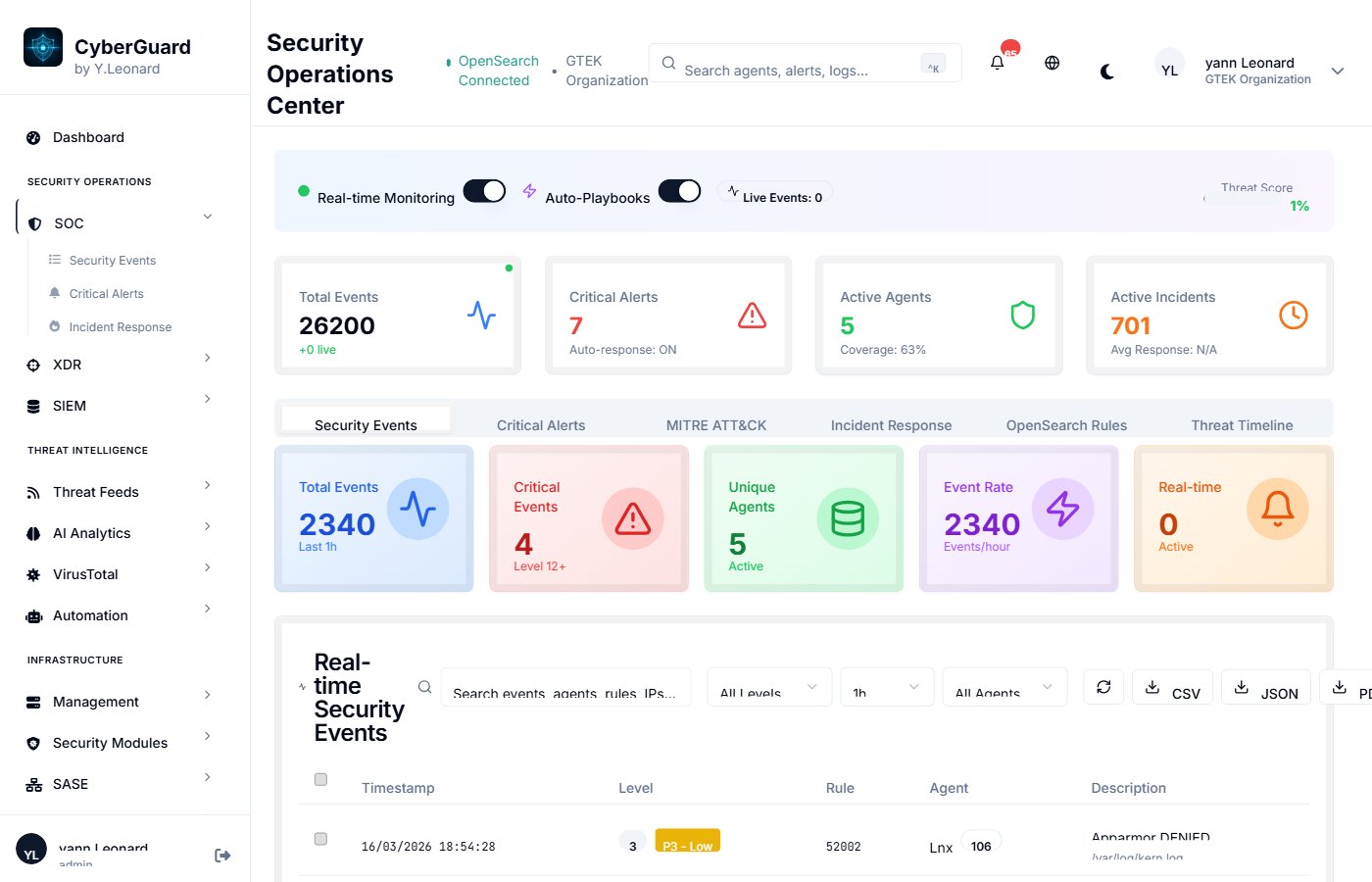Turn off Auto-Playbooks

pyautogui.click(x=680, y=191)
